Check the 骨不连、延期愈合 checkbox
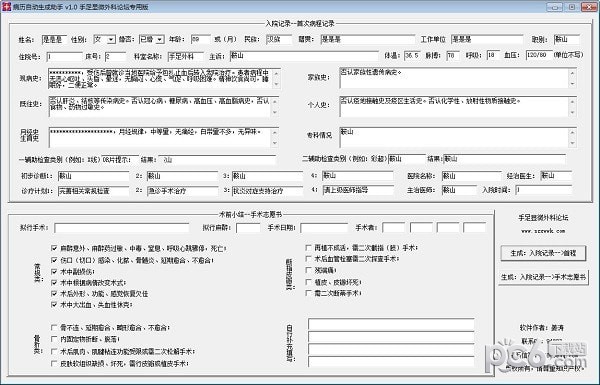The height and width of the screenshot is (385, 600). click(x=54, y=328)
